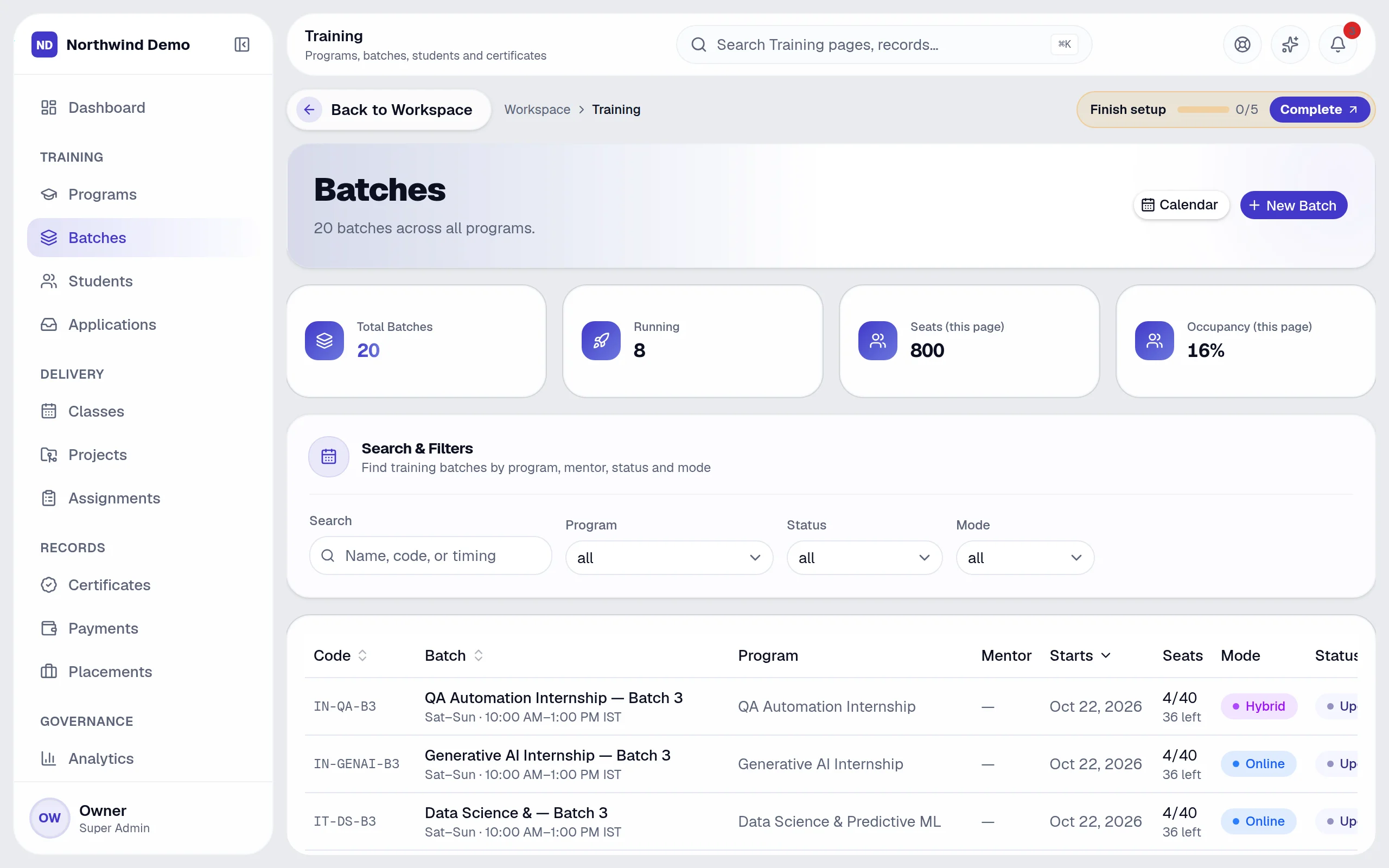Open Assignments in sidebar
This screenshot has width=1389, height=868.
[x=142, y=497]
